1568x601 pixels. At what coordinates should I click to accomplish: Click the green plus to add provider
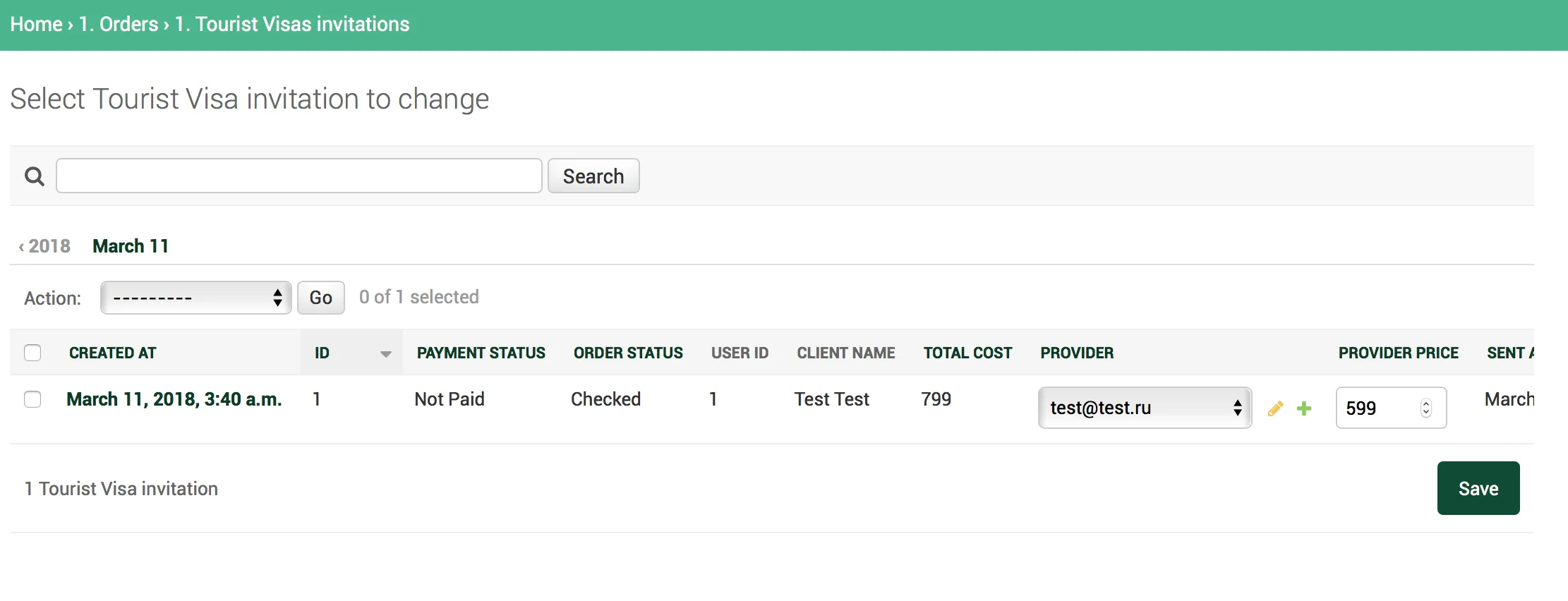point(1304,408)
